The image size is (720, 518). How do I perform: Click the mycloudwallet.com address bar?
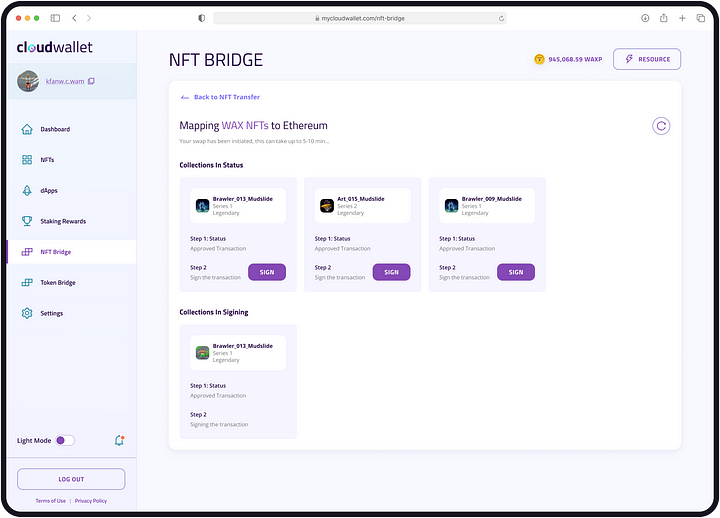coord(360,18)
